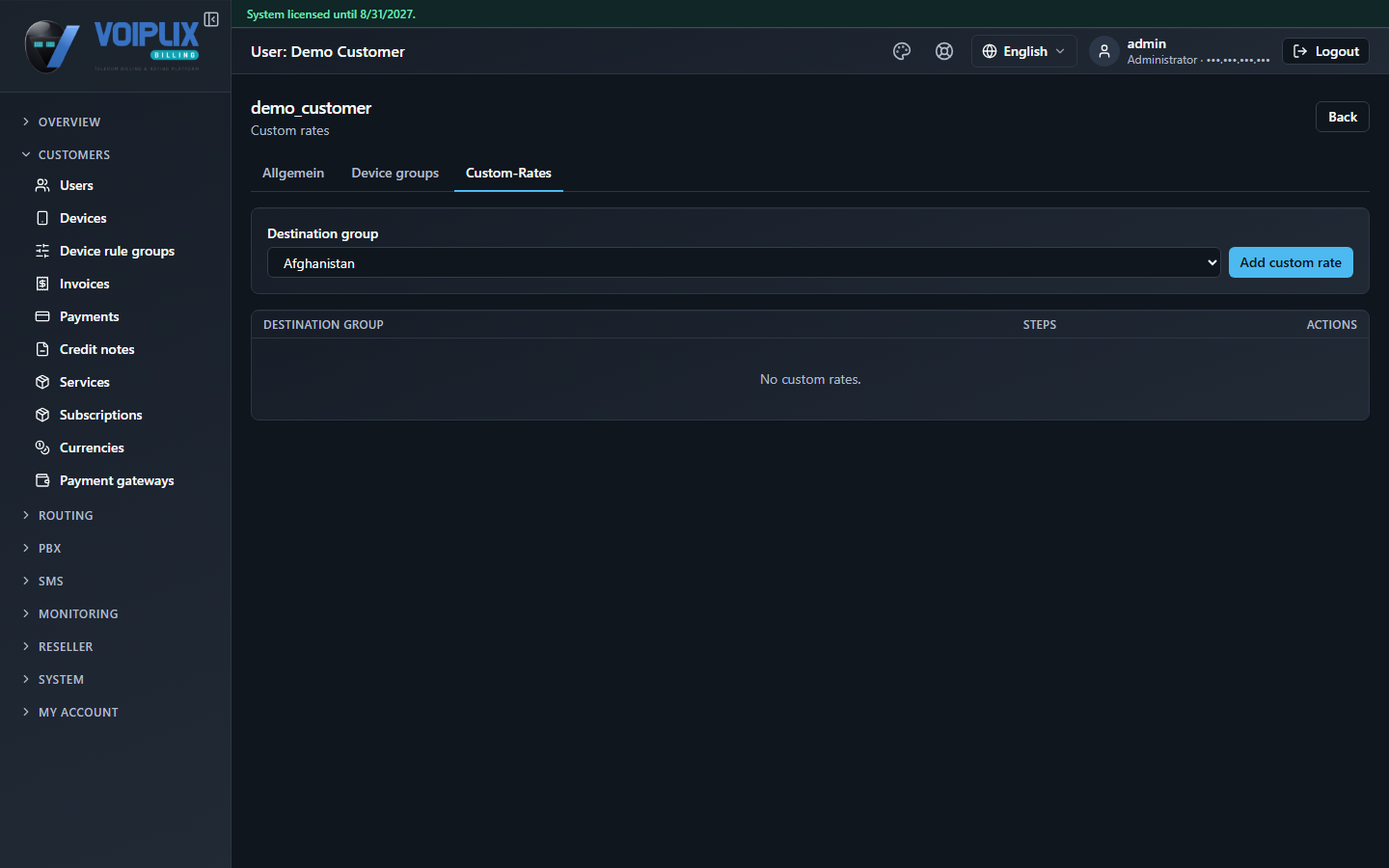1389x868 pixels.
Task: Click the Payment gateways wallet icon
Action: pos(42,480)
